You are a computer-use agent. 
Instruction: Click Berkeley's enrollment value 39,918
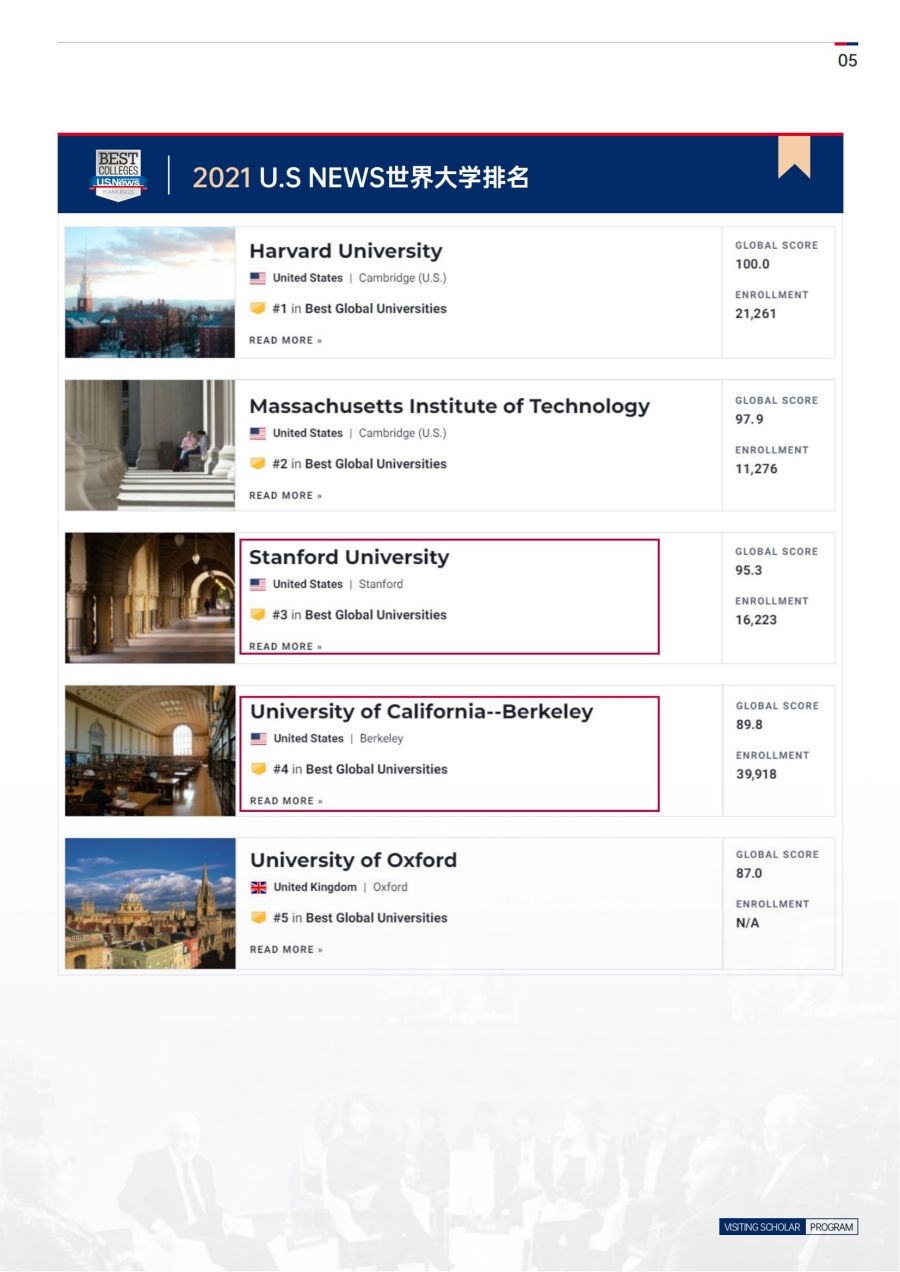[757, 773]
